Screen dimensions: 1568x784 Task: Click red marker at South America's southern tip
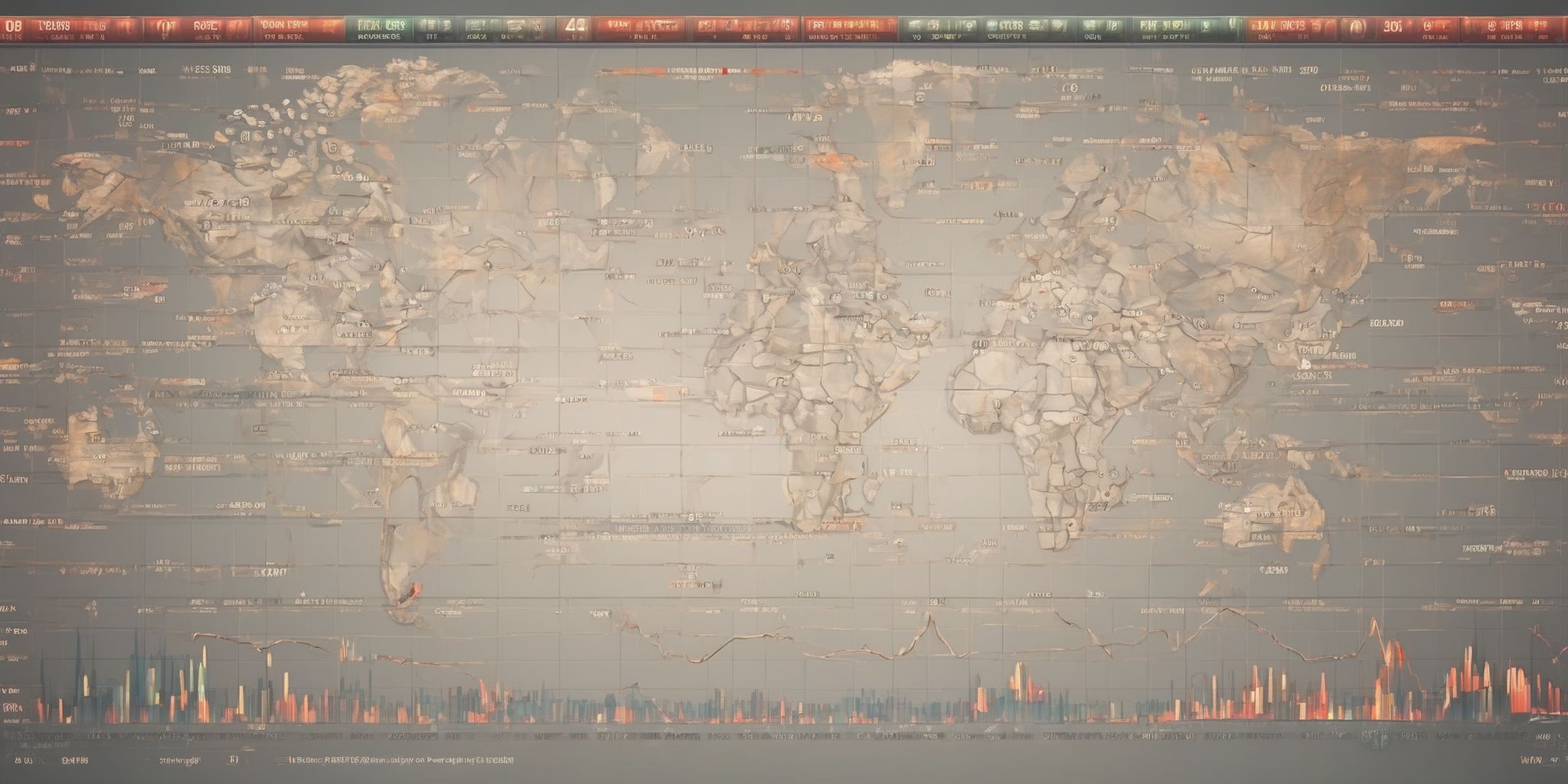414,590
